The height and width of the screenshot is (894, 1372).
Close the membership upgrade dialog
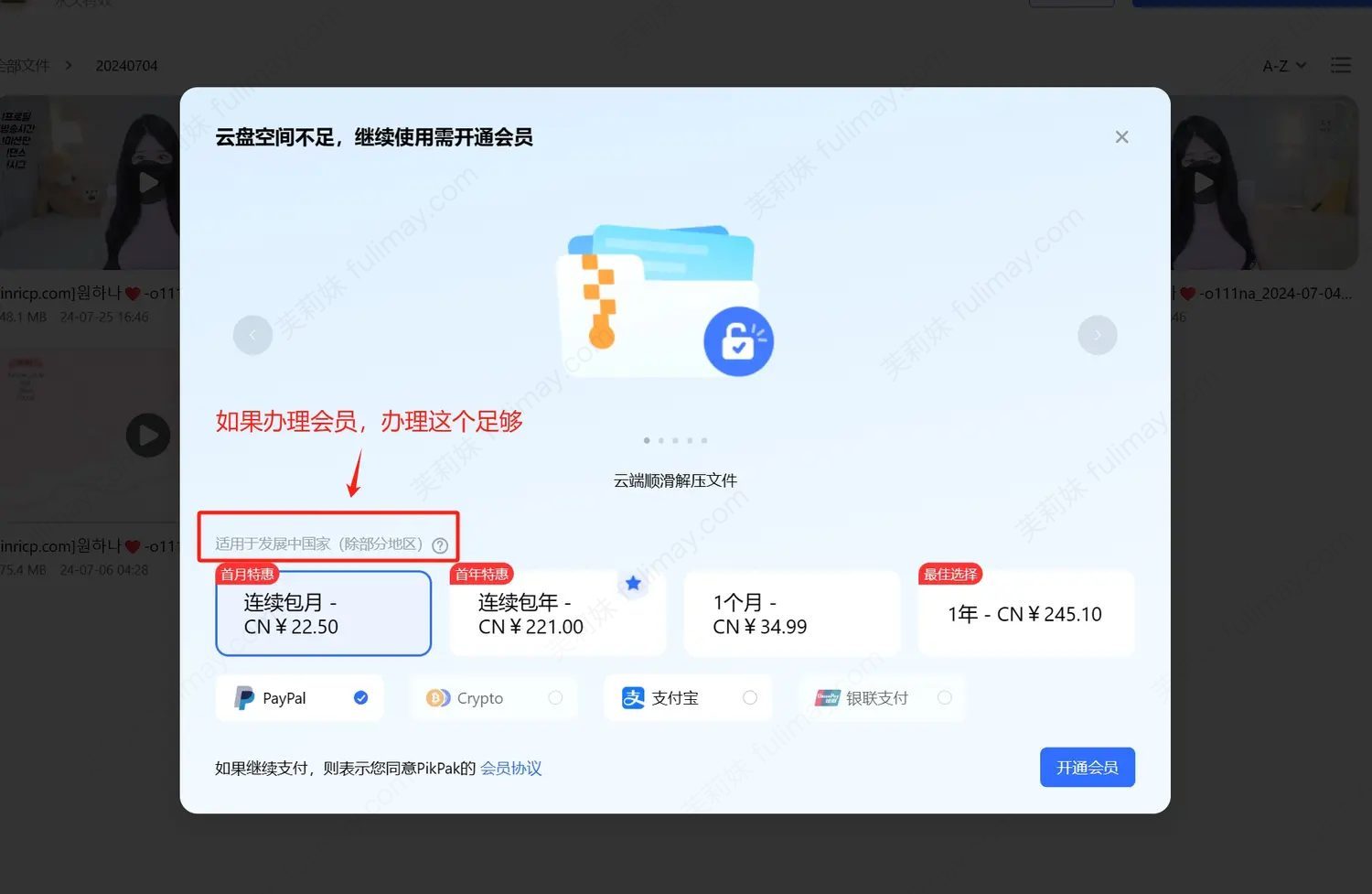click(x=1121, y=137)
